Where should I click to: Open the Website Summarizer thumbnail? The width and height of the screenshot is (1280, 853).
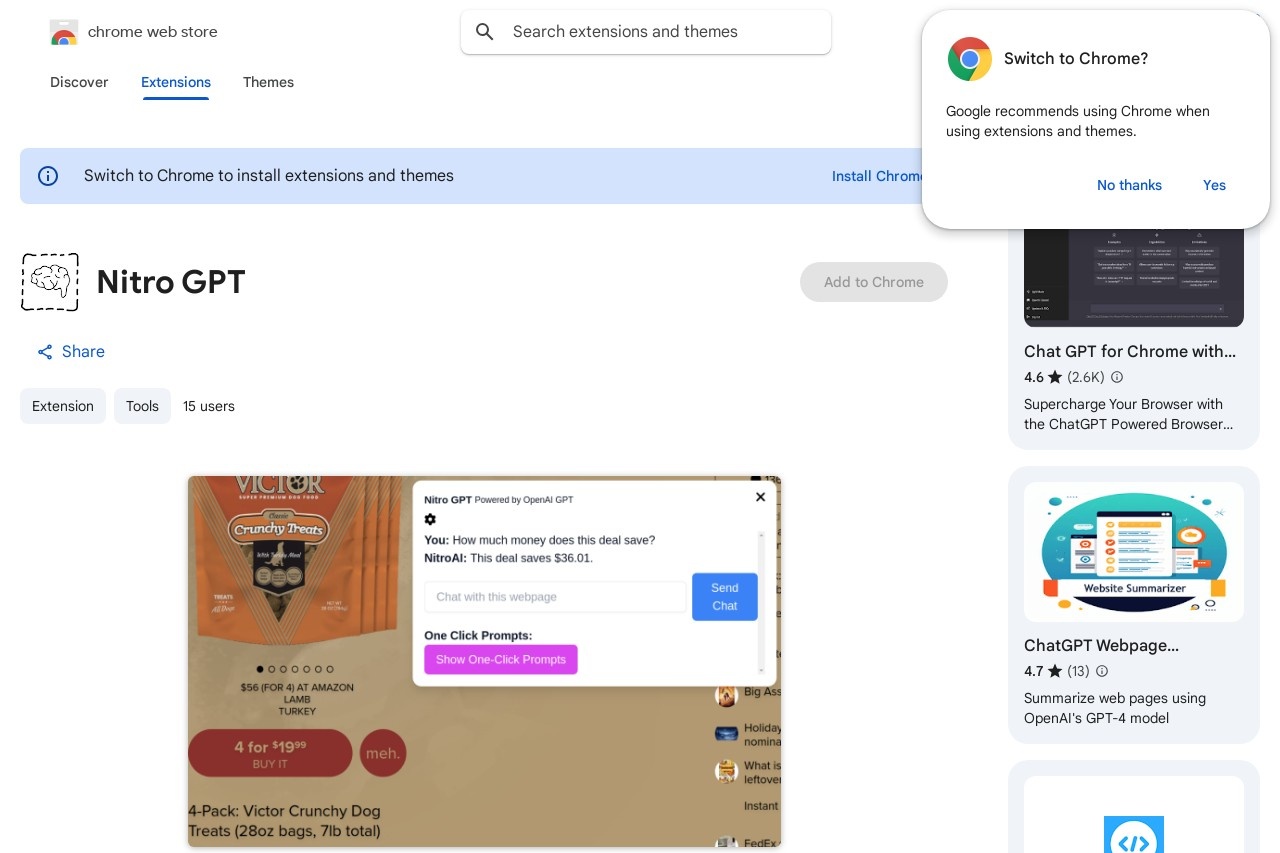(1134, 552)
